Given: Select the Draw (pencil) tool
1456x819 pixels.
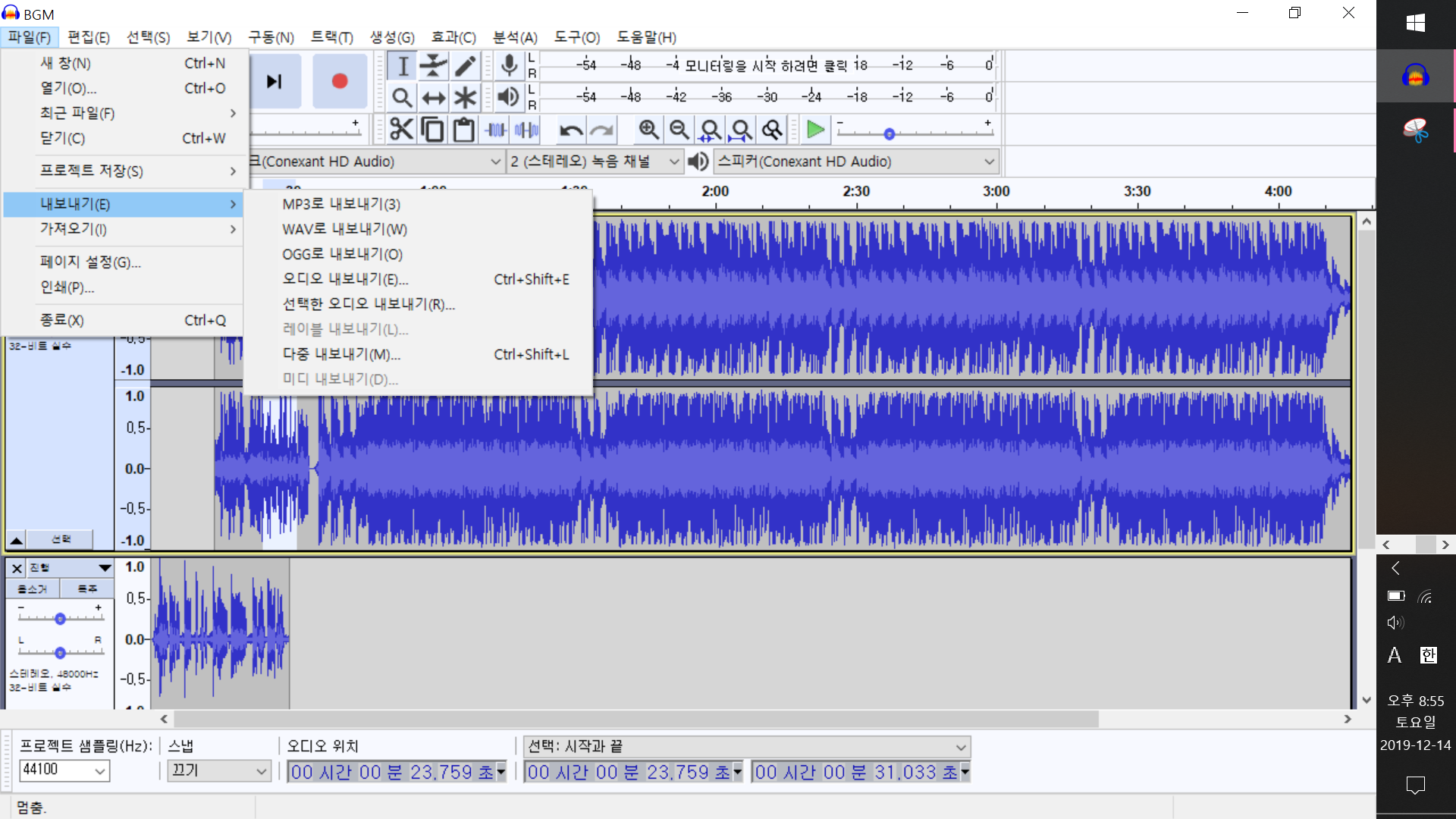Looking at the screenshot, I should (x=465, y=67).
